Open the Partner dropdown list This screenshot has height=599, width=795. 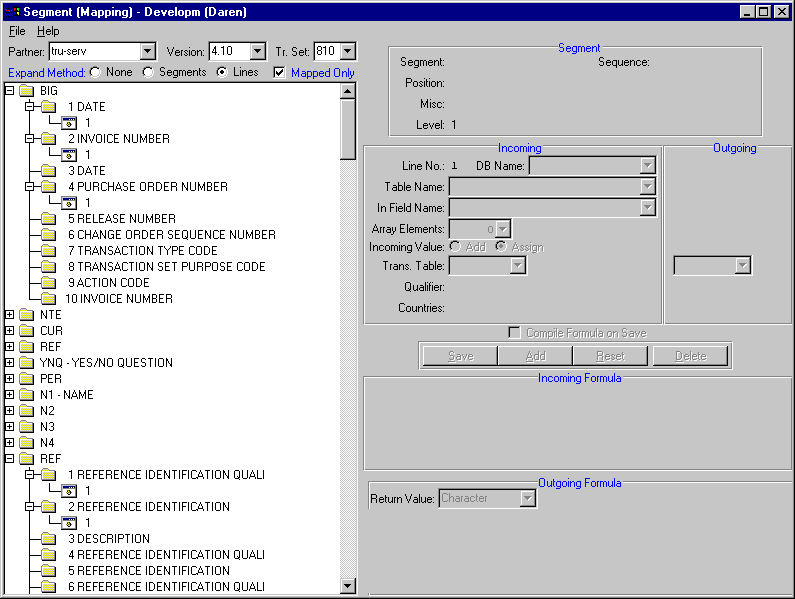[148, 51]
